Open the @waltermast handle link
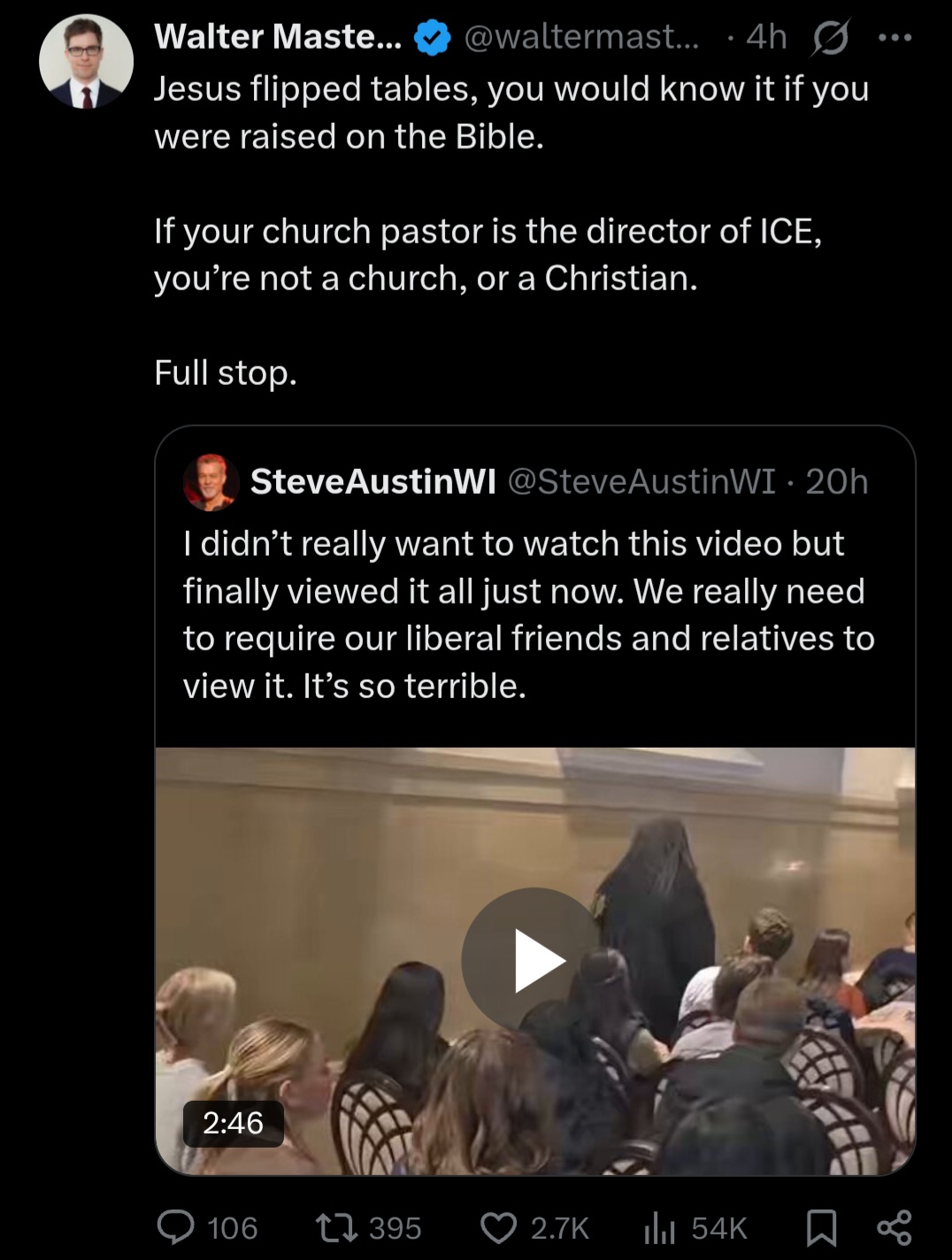Screen dimensions: 952x1260 [x=581, y=37]
